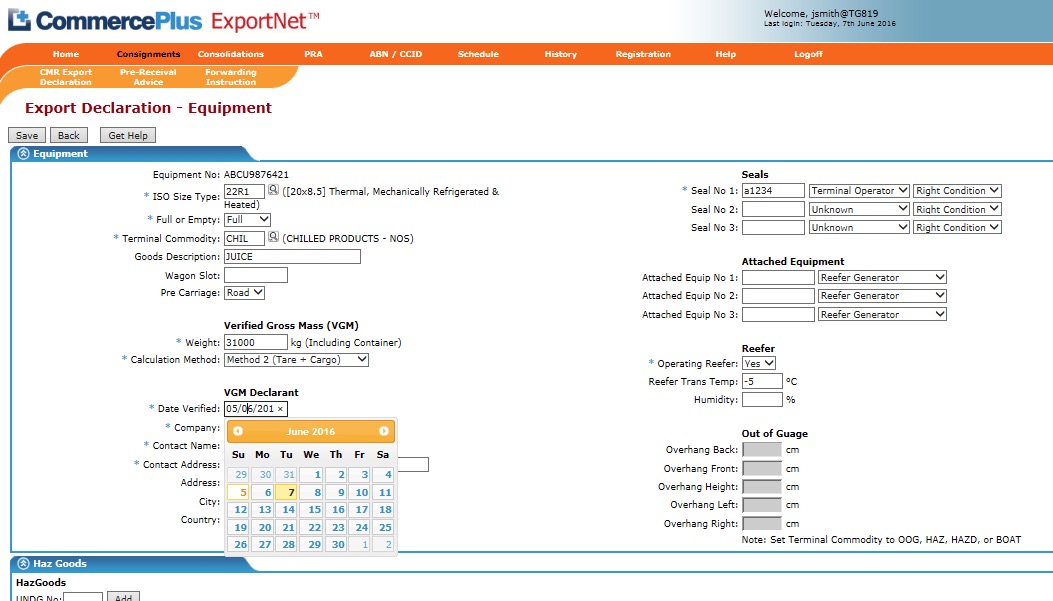This screenshot has height=601, width=1053.
Task: Select June 15 in the calendar
Action: (312, 509)
